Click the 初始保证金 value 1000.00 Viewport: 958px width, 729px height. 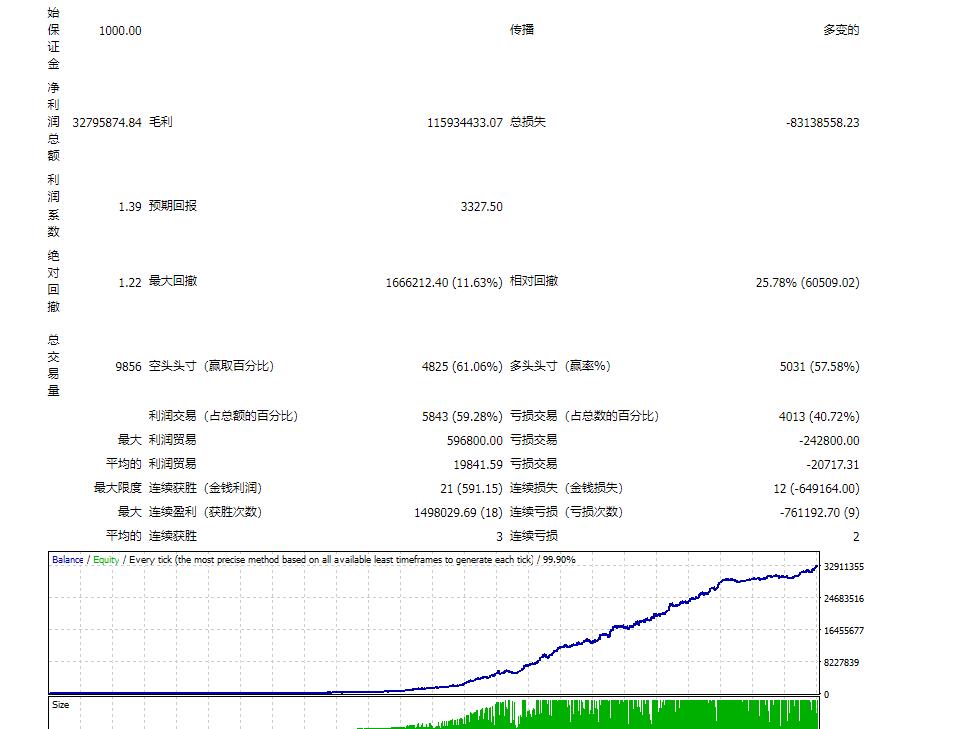click(x=123, y=30)
